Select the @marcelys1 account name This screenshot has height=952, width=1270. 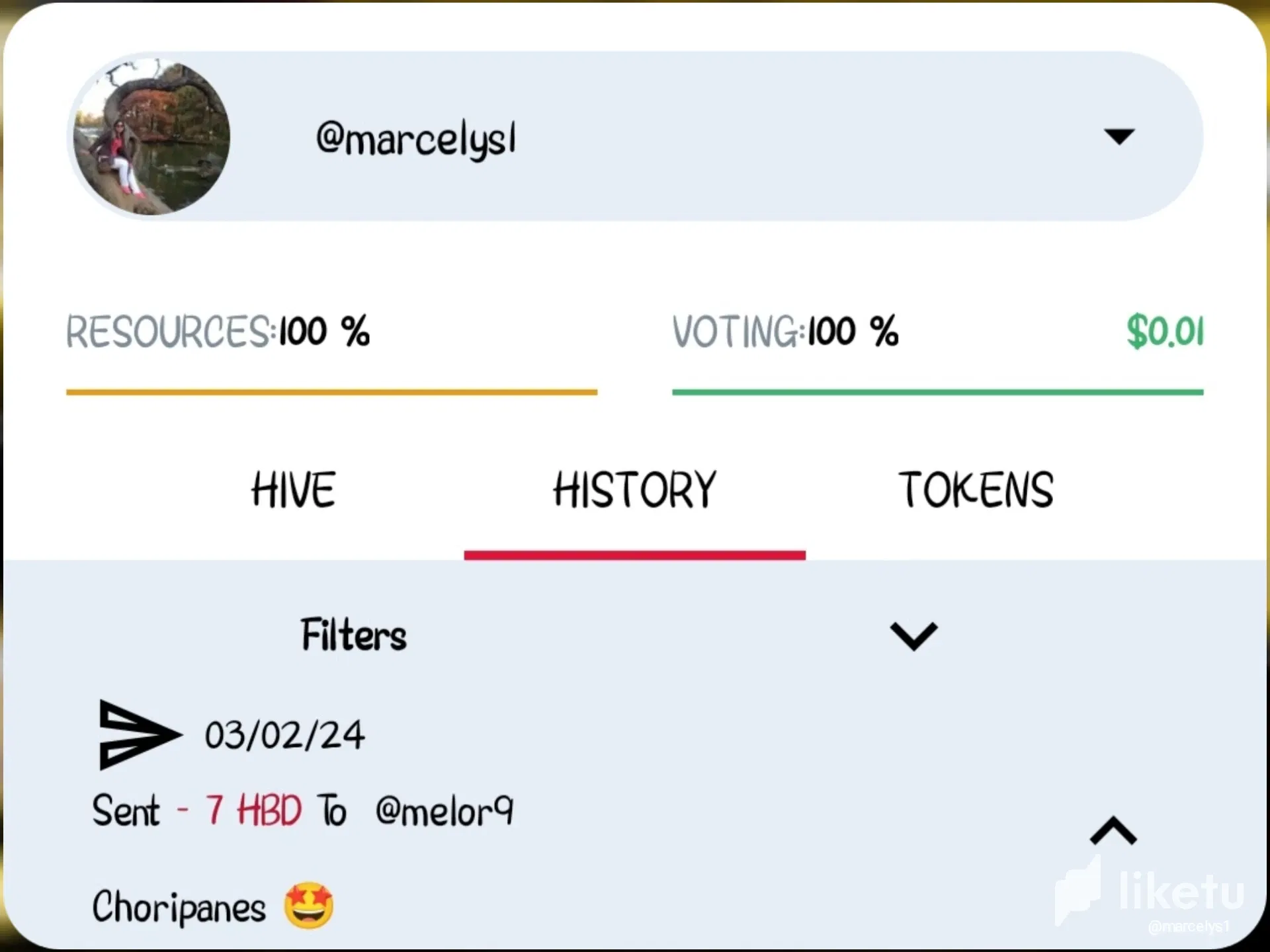click(415, 140)
